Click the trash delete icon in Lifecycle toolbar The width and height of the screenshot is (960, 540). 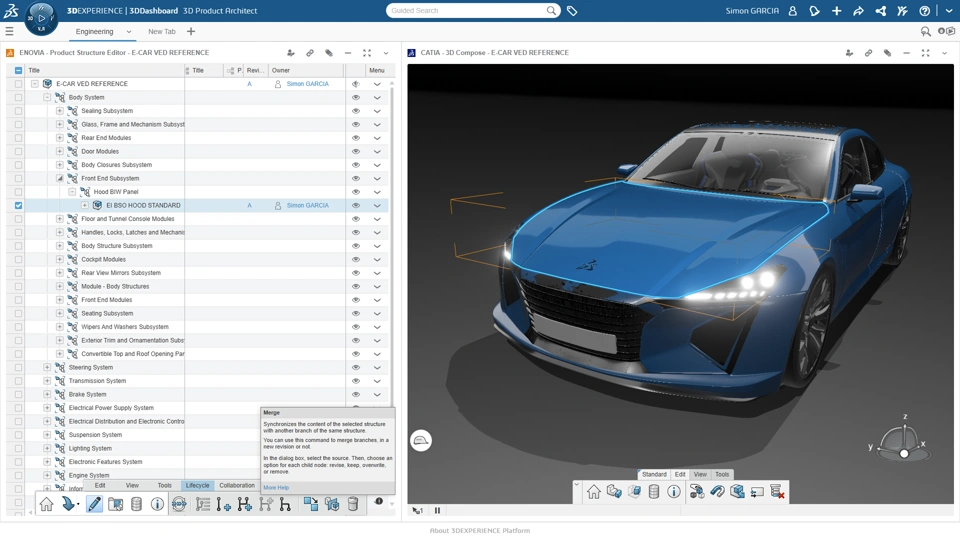coord(353,504)
